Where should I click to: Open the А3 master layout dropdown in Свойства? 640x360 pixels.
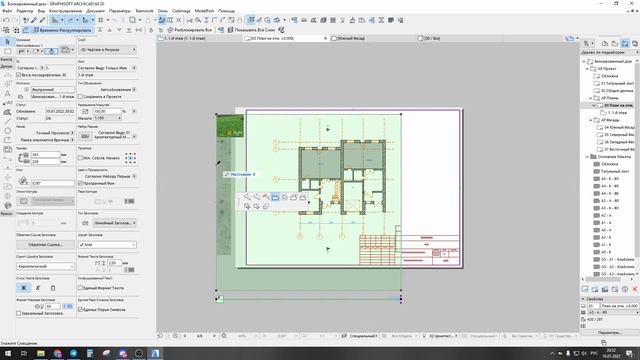[613, 312]
